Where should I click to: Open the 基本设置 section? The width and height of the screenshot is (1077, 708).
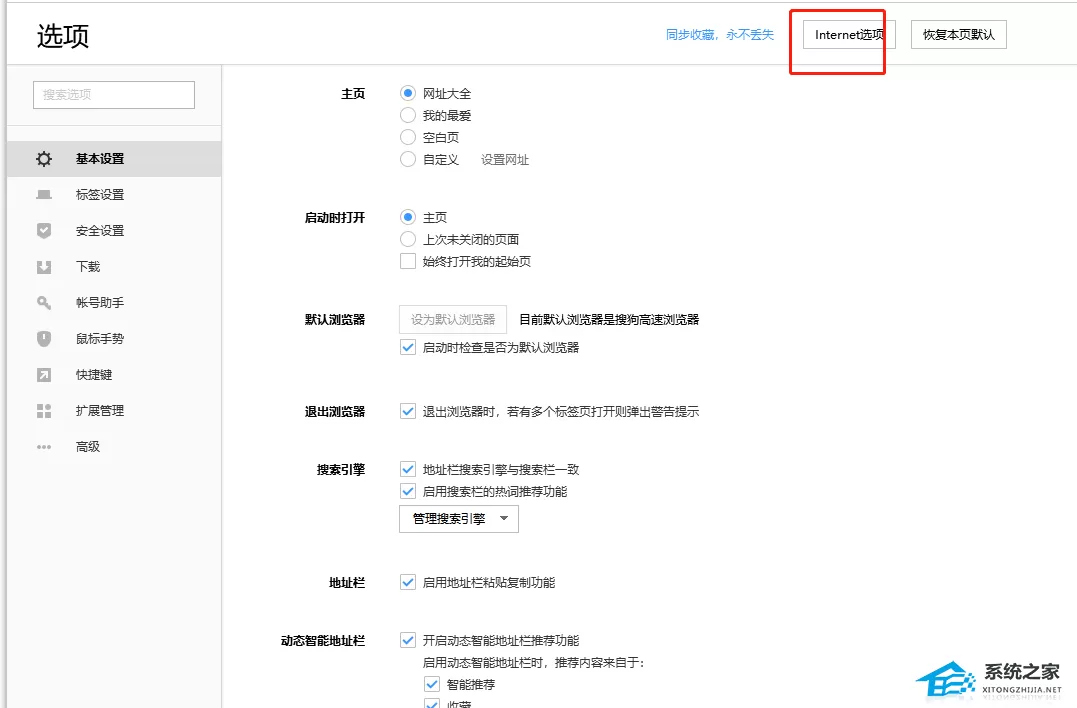click(114, 159)
